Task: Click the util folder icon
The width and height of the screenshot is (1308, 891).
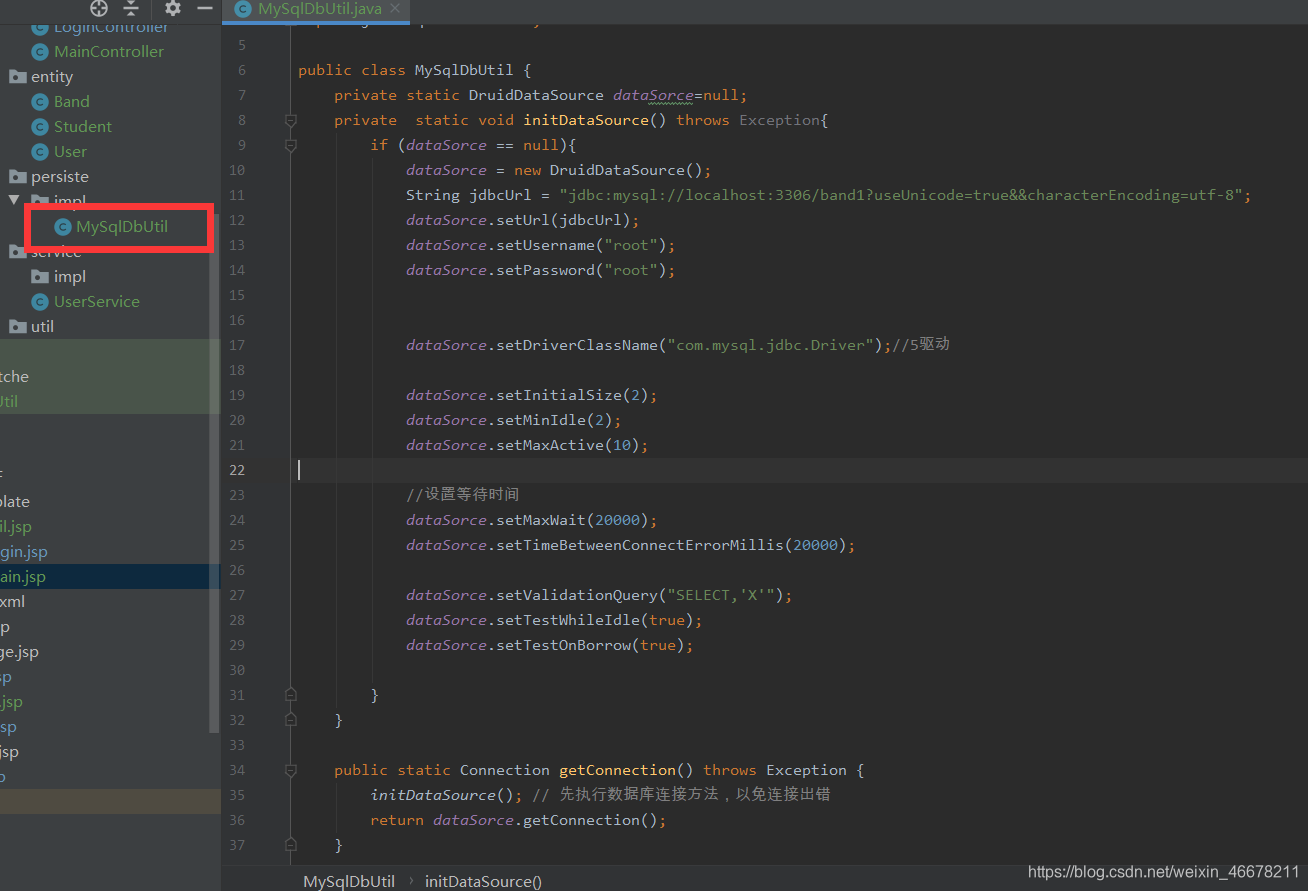Action: pyautogui.click(x=17, y=326)
